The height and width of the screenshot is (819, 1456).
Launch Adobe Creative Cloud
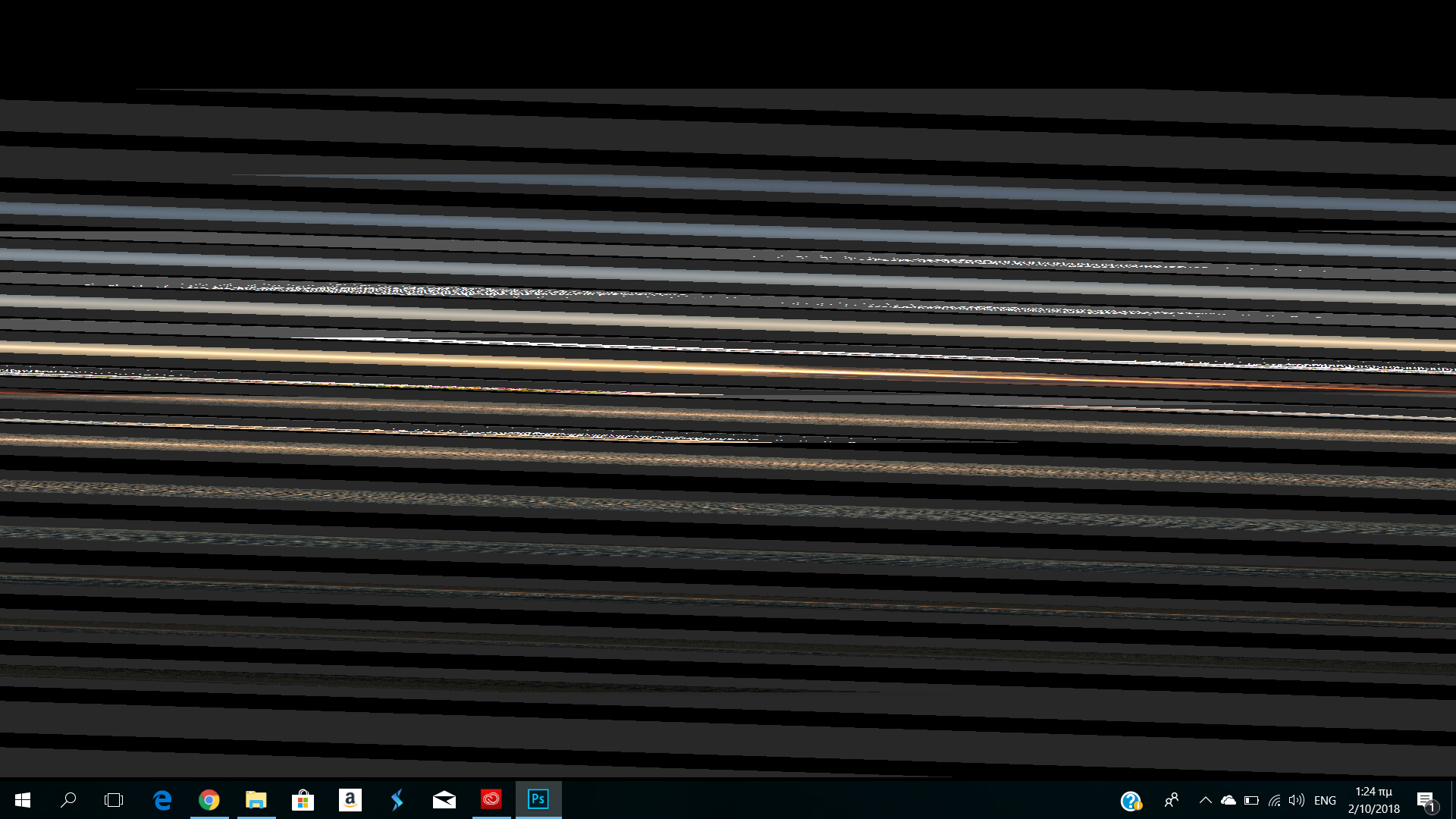pyautogui.click(x=491, y=800)
